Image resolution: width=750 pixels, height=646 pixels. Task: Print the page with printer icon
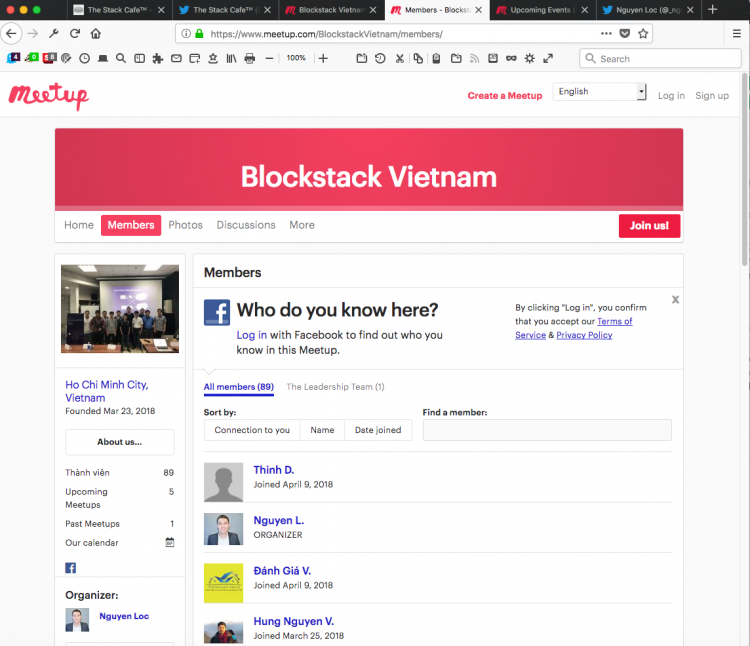(x=250, y=58)
